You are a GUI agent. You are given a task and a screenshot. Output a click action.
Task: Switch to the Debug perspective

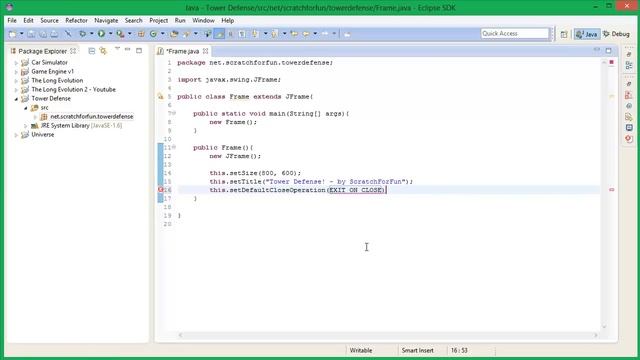(616, 34)
